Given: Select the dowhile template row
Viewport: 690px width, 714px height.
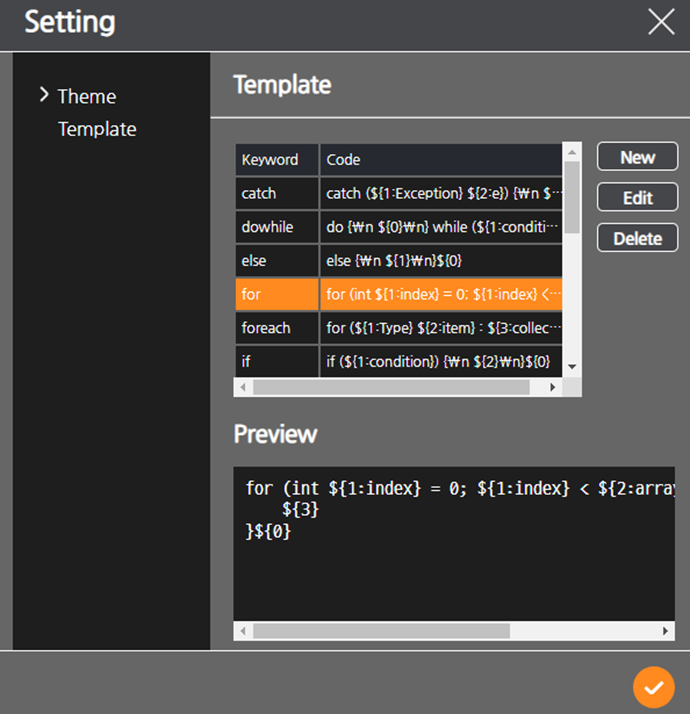Looking at the screenshot, I should click(x=277, y=227).
